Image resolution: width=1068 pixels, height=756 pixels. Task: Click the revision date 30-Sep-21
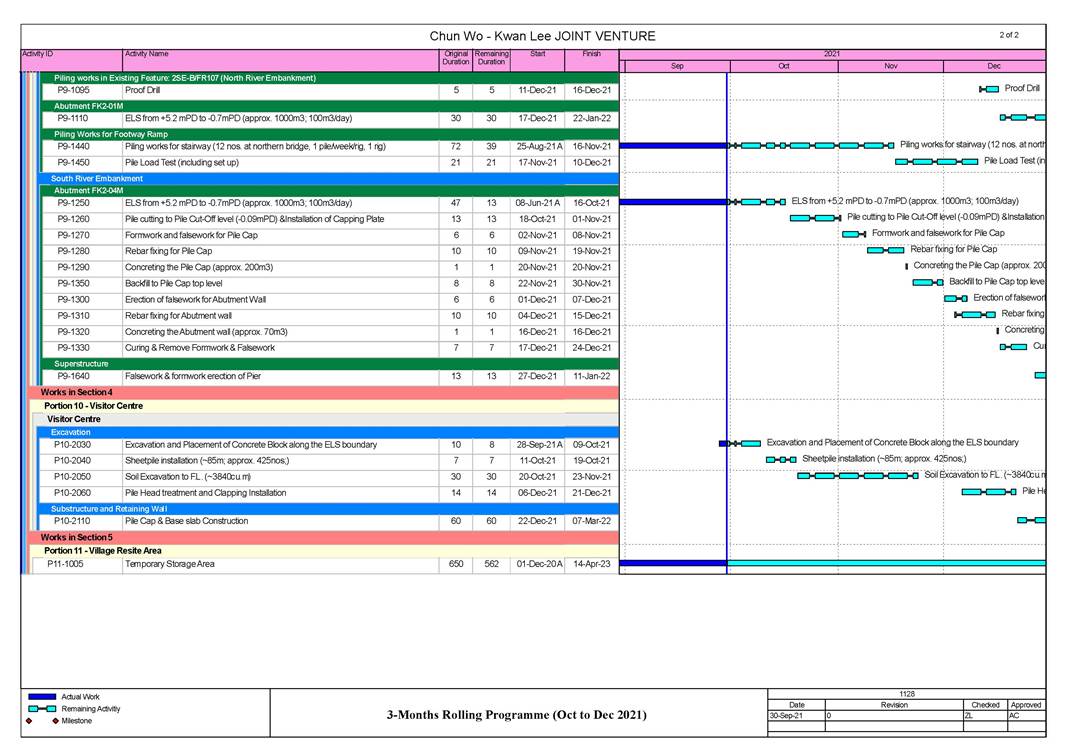[787, 716]
